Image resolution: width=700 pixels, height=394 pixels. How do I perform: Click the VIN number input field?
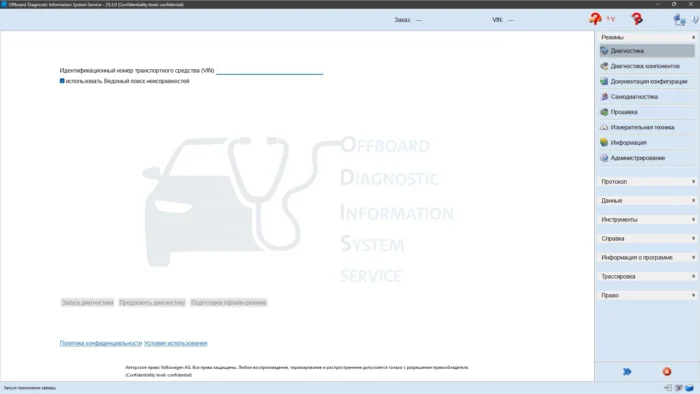tap(270, 70)
